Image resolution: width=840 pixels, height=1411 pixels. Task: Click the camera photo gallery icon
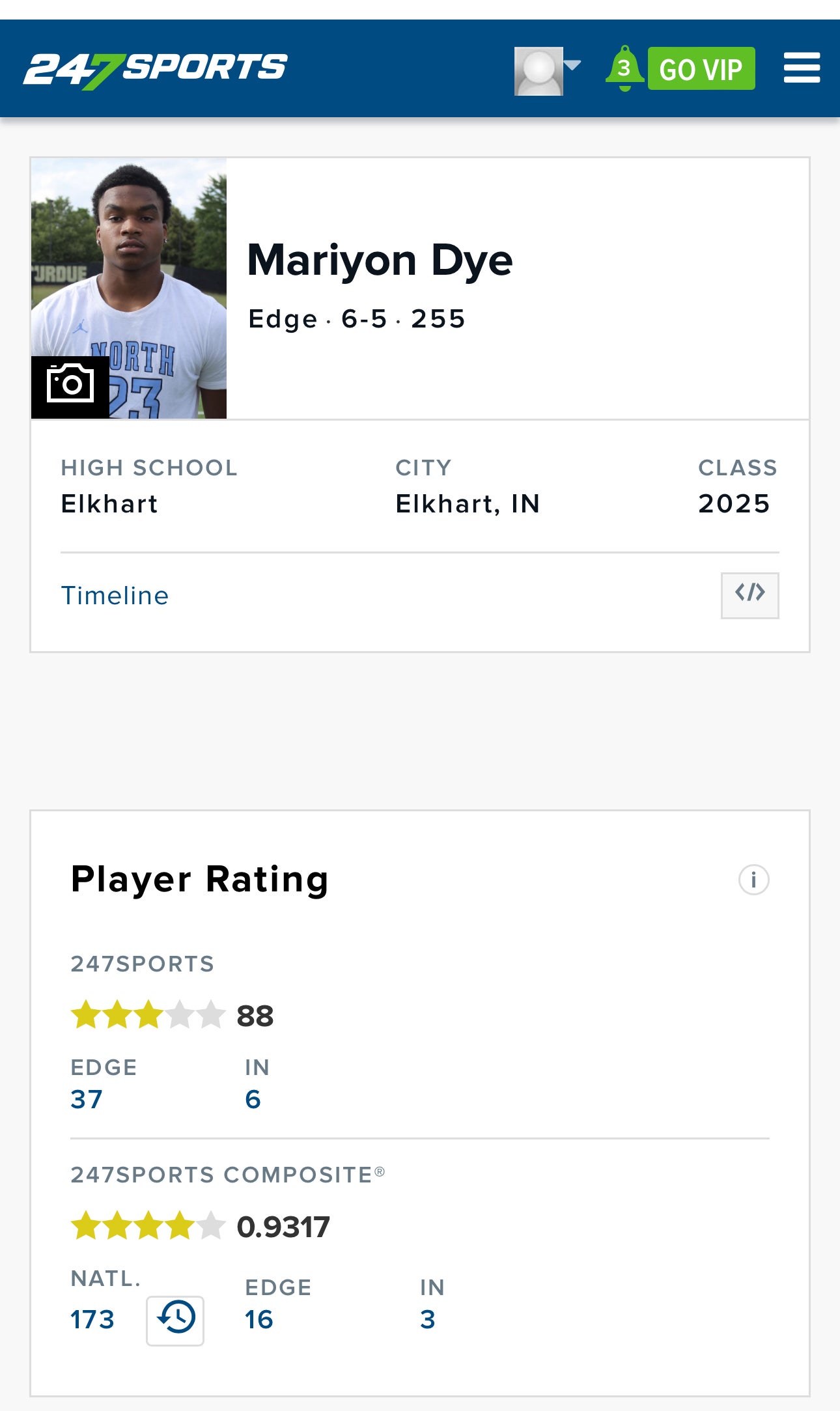[x=70, y=387]
